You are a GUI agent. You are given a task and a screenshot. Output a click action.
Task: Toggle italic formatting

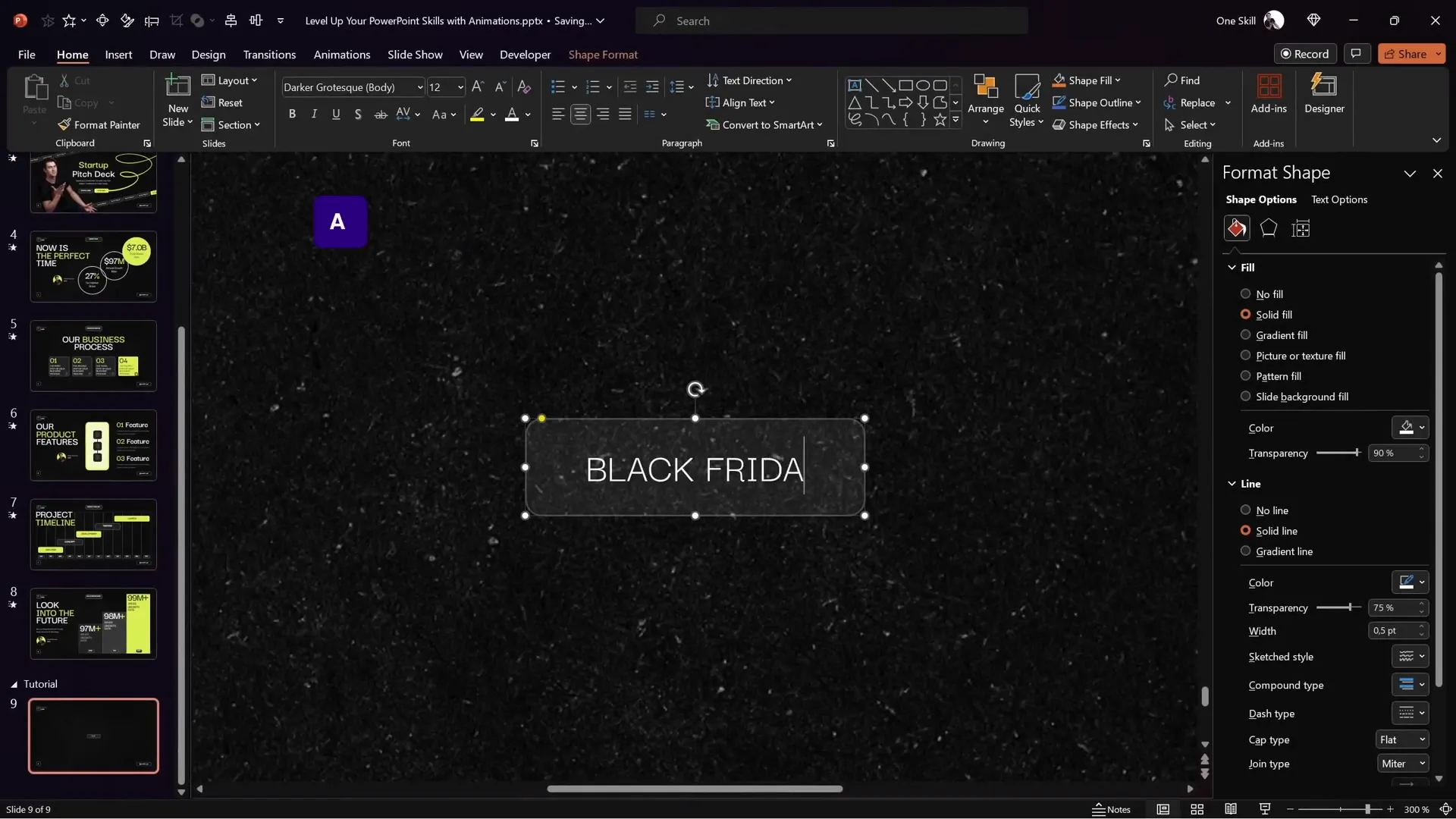tap(314, 114)
